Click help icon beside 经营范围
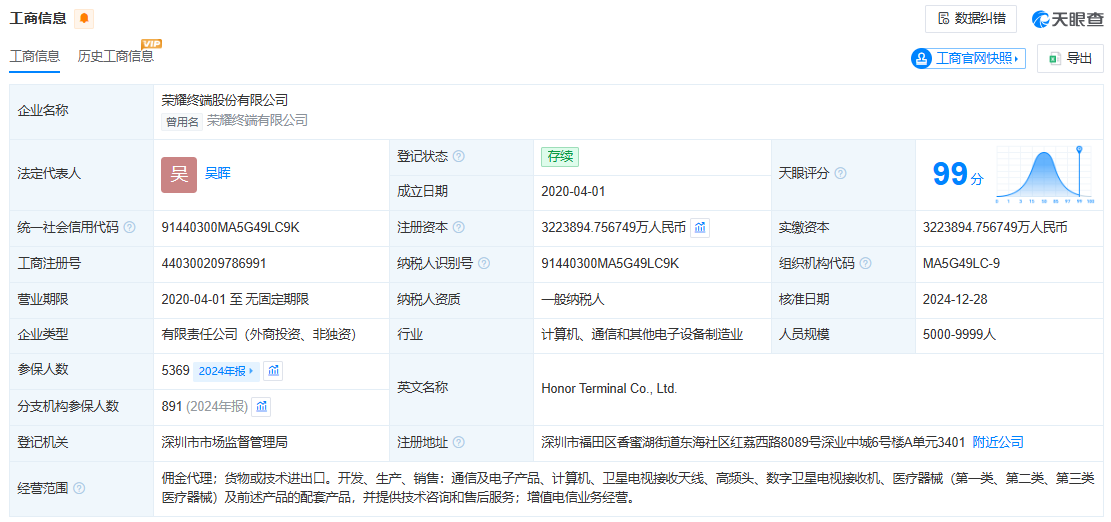Screen dimensions: 1111x522 79,488
